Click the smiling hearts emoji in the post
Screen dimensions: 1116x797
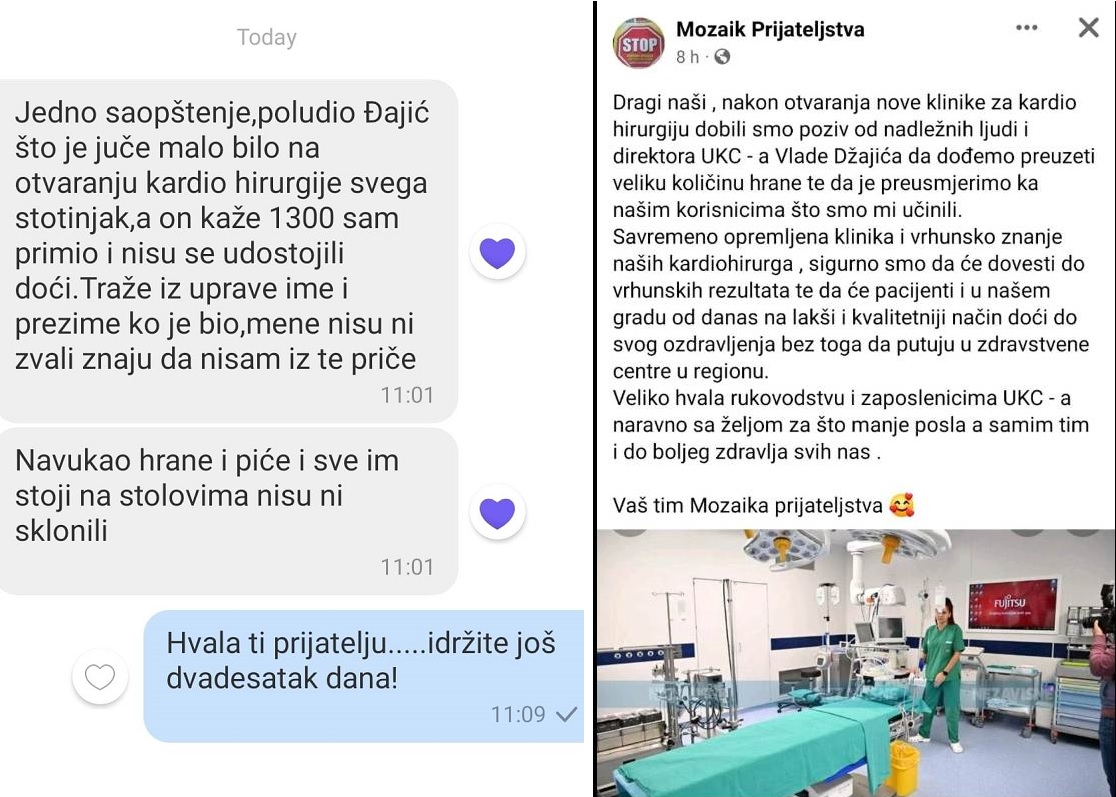pos(902,505)
